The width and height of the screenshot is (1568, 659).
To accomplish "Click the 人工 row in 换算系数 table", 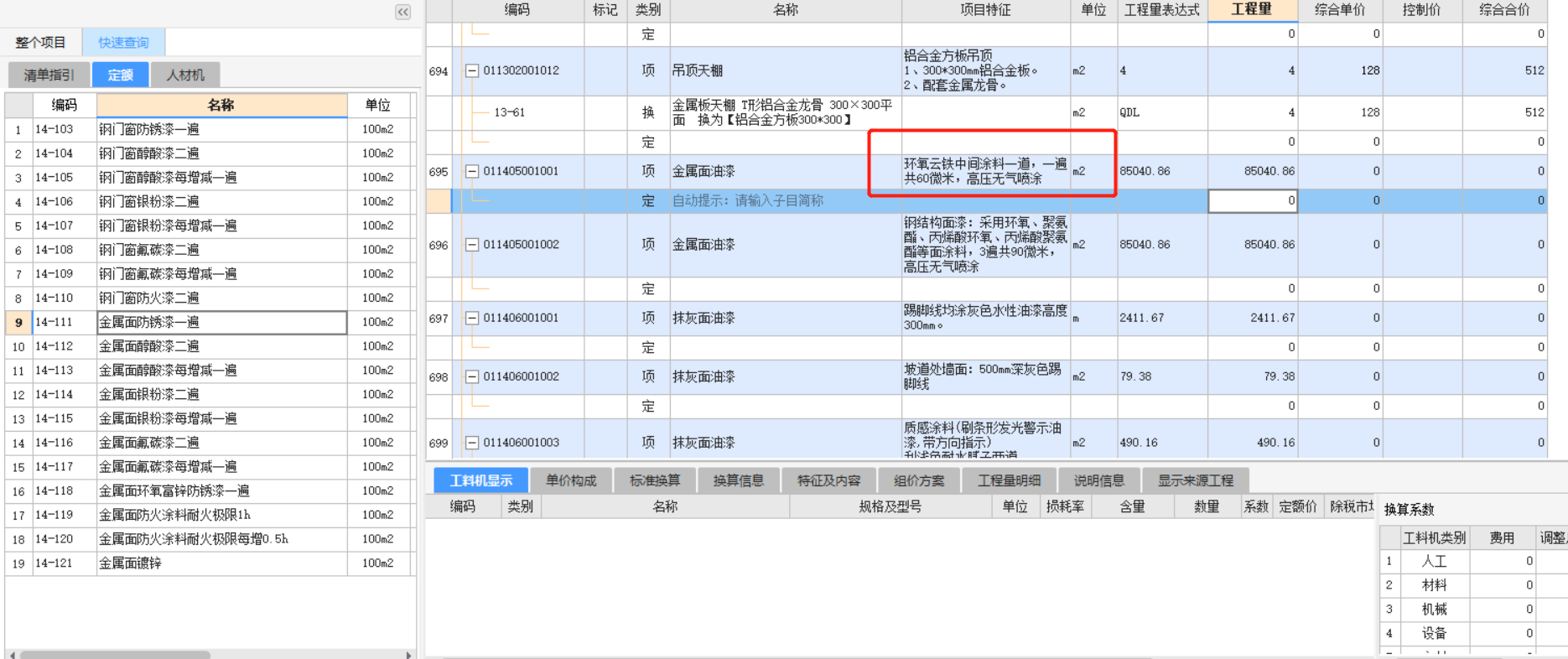I will tap(1472, 561).
